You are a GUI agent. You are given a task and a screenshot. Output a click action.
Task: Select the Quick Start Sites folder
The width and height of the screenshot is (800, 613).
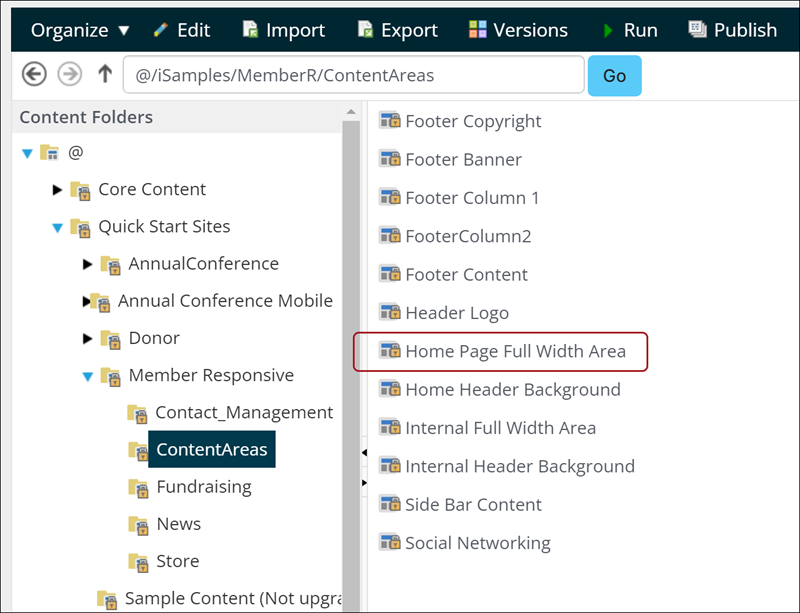click(164, 227)
